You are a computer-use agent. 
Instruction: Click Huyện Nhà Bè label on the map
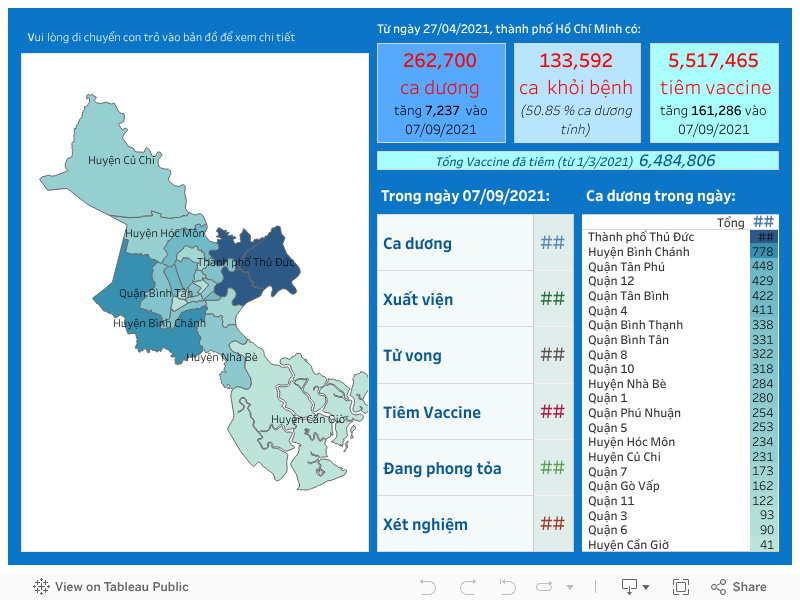[221, 357]
